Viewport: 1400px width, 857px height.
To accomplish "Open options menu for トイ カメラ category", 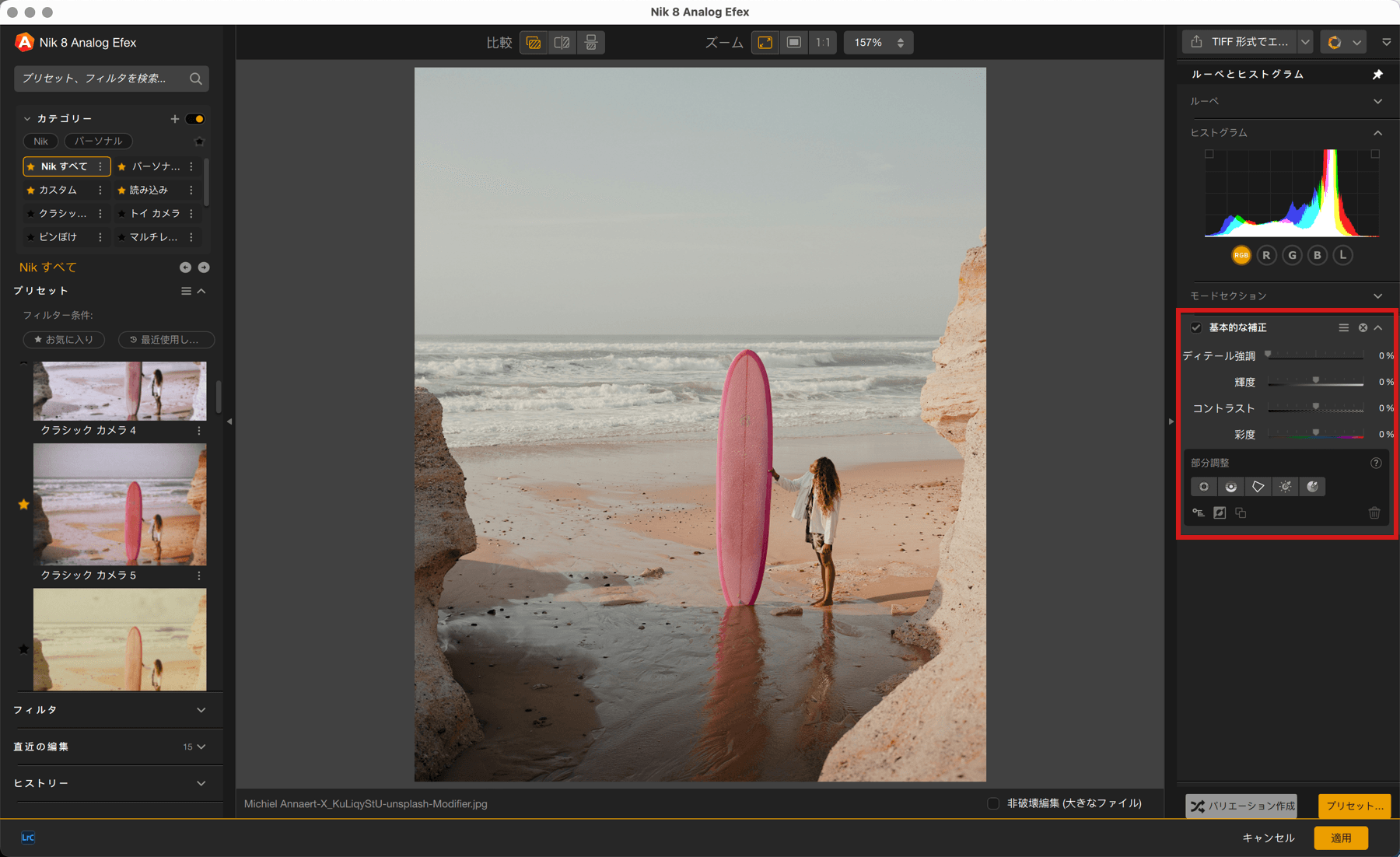I will tap(191, 213).
